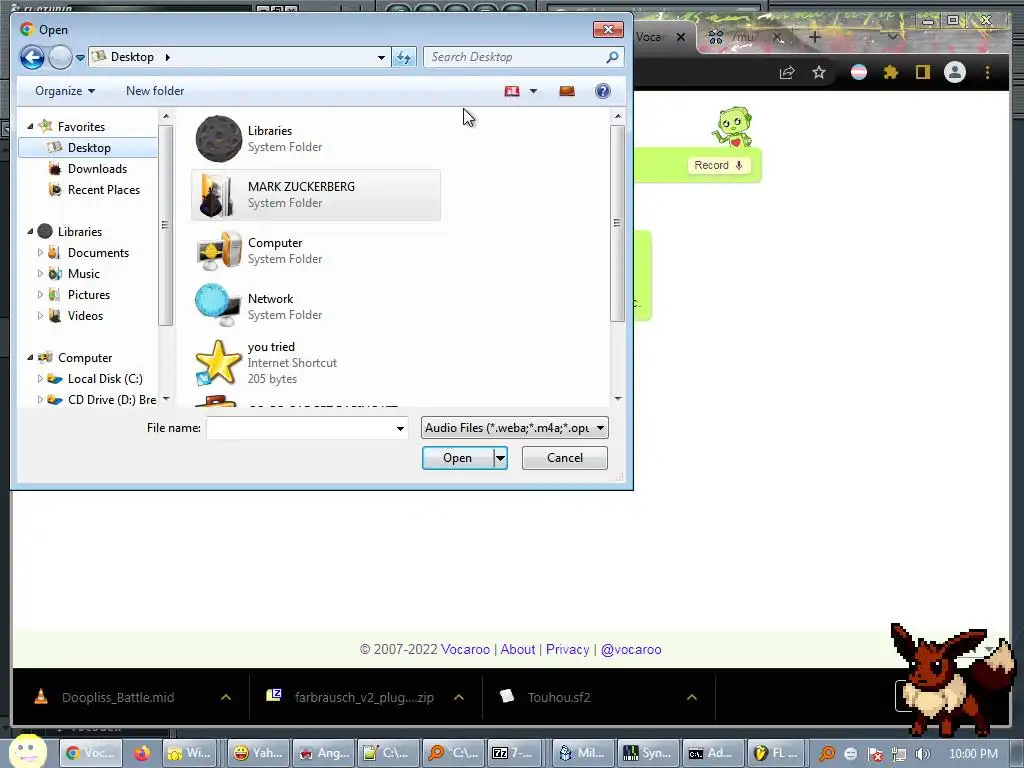Screen dimensions: 1024x768
Task: Create a New folder
Action: (x=155, y=91)
